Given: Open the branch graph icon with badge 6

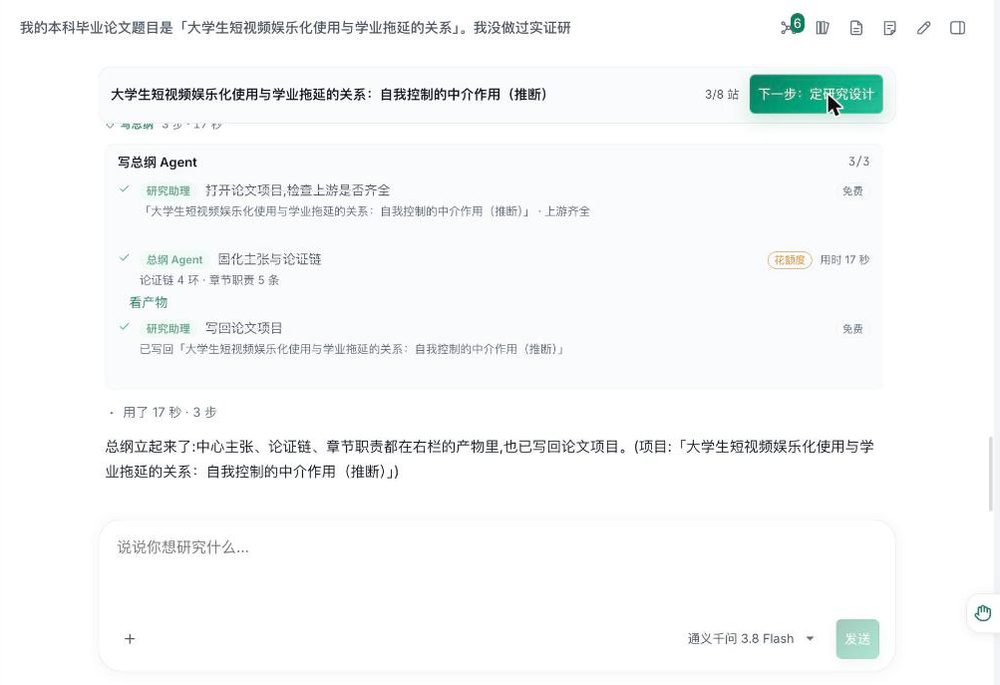Looking at the screenshot, I should (x=791, y=27).
